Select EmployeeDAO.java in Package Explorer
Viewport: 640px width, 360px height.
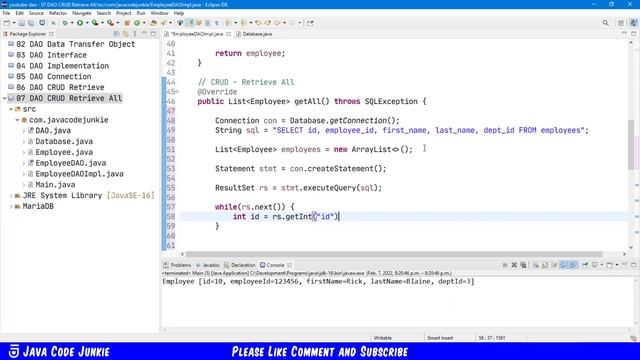pos(70,163)
